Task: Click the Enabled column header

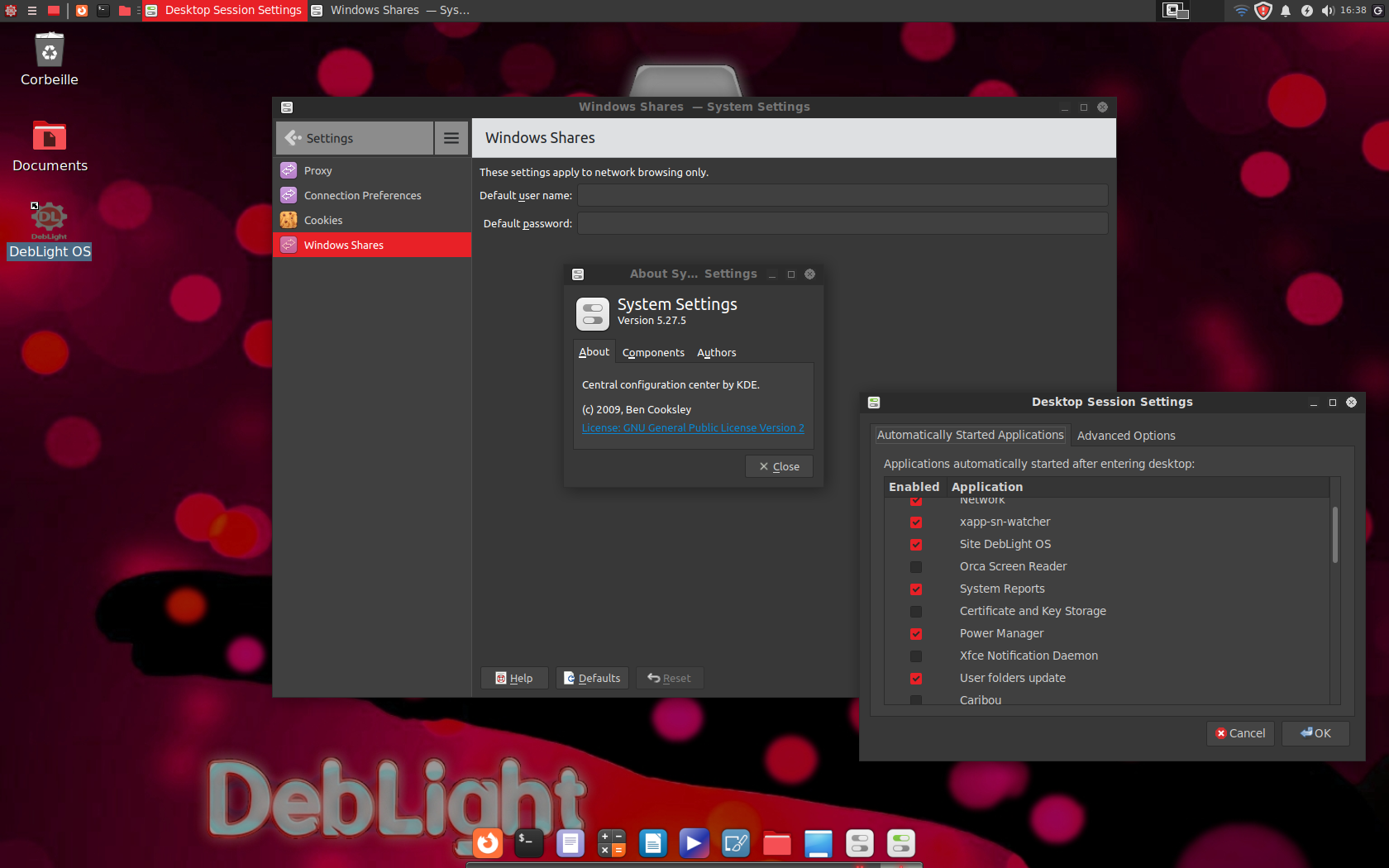Action: click(914, 487)
